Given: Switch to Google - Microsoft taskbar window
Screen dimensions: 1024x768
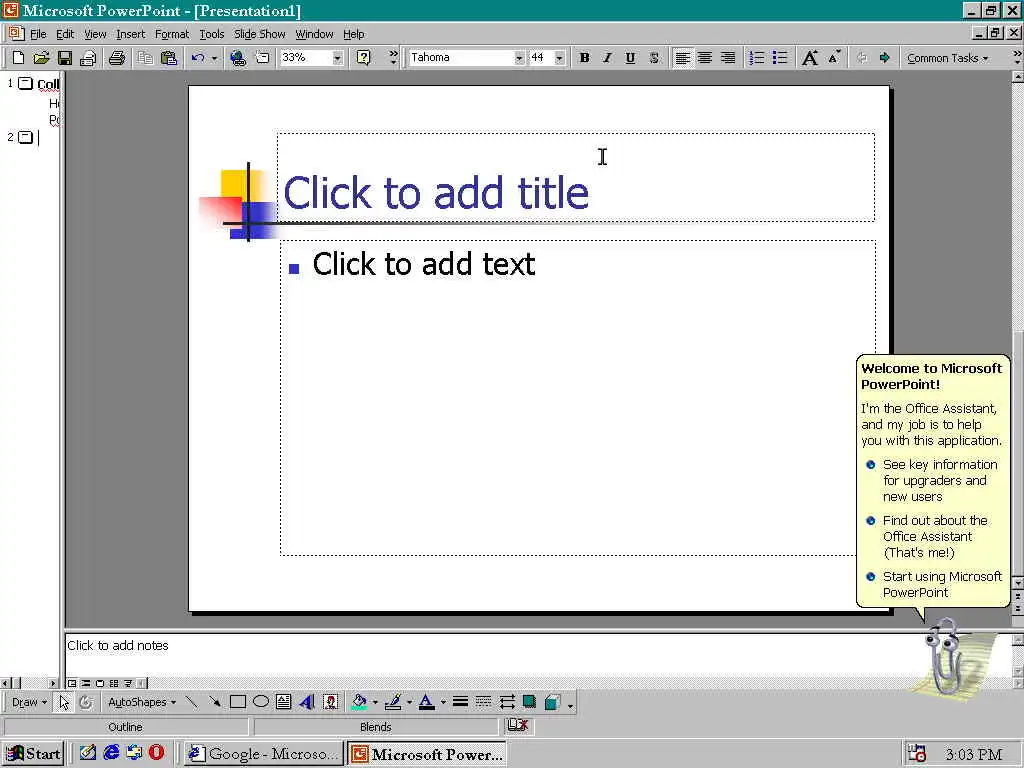Looking at the screenshot, I should tap(263, 754).
